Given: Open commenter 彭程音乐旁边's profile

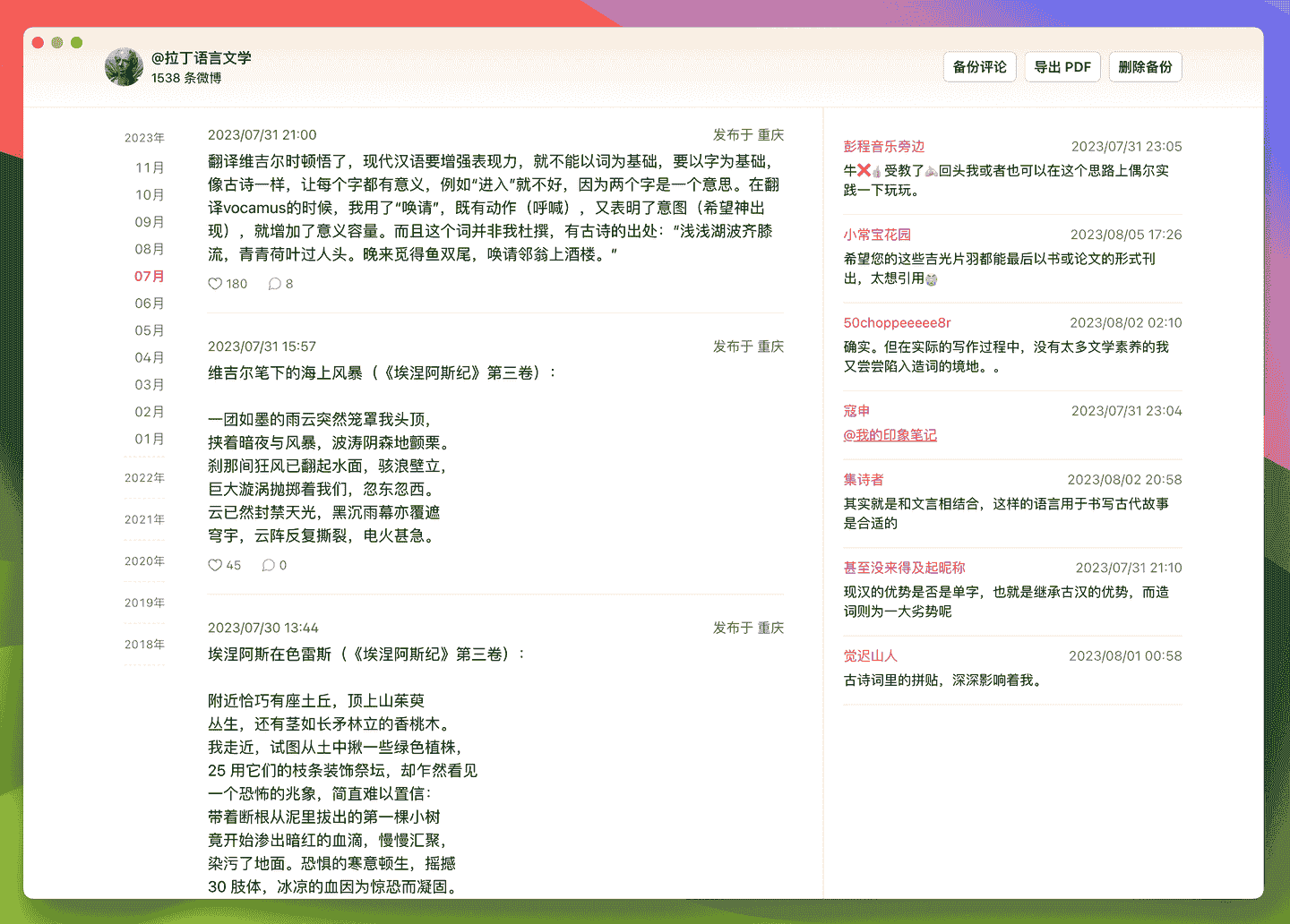Looking at the screenshot, I should point(883,147).
